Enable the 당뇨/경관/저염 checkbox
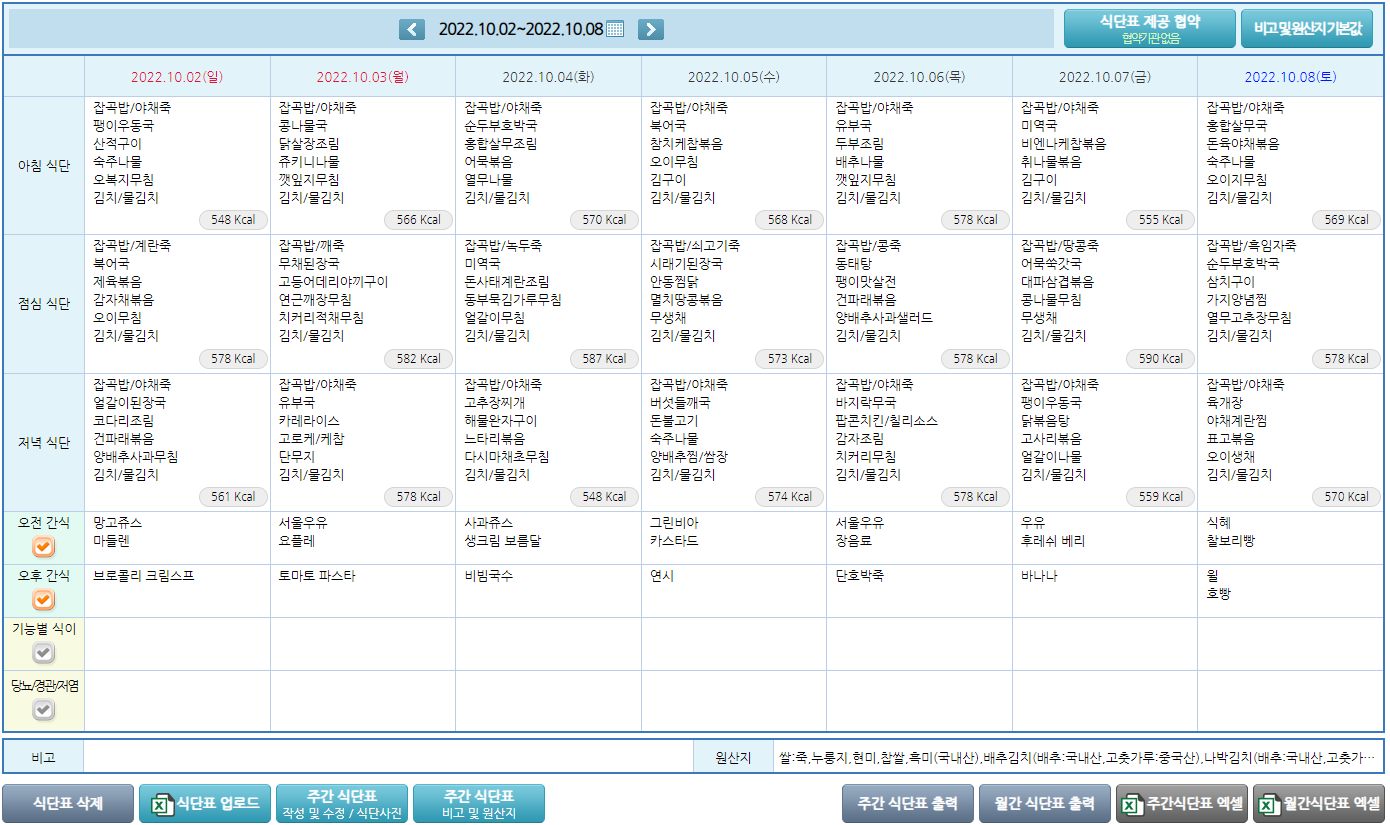This screenshot has width=1390, height=825. pyautogui.click(x=44, y=710)
